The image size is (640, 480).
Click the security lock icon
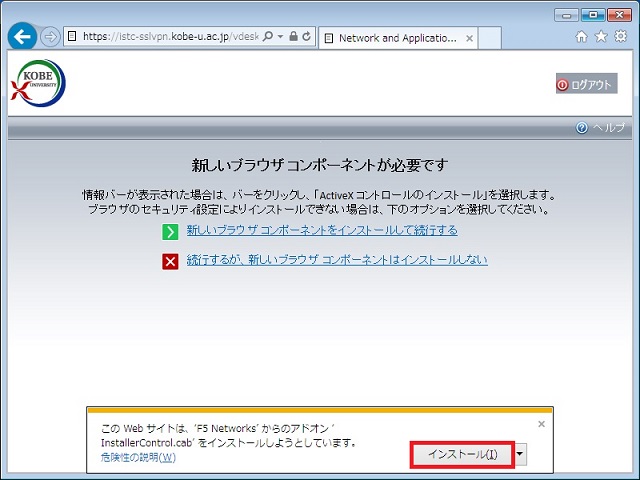coord(293,36)
